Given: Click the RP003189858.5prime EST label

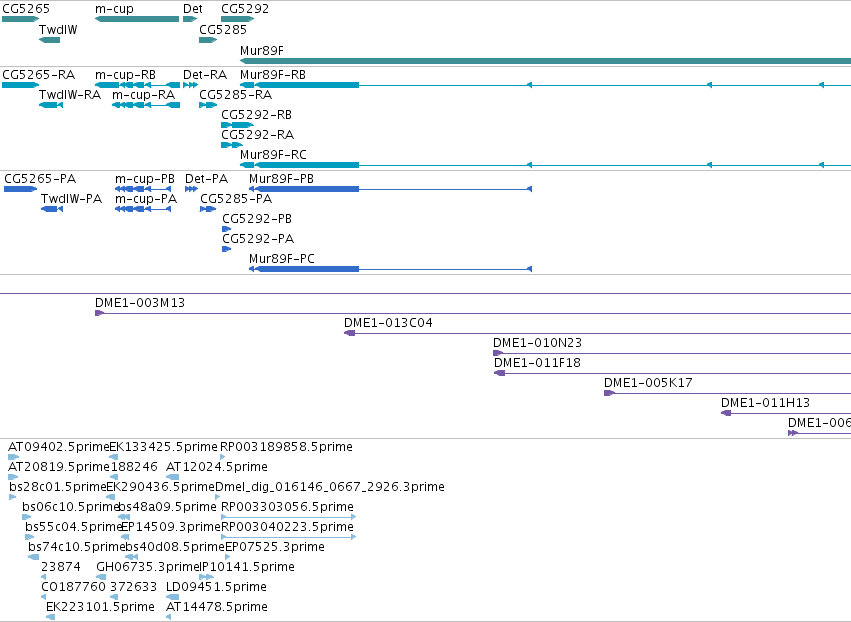Looking at the screenshot, I should (287, 447).
